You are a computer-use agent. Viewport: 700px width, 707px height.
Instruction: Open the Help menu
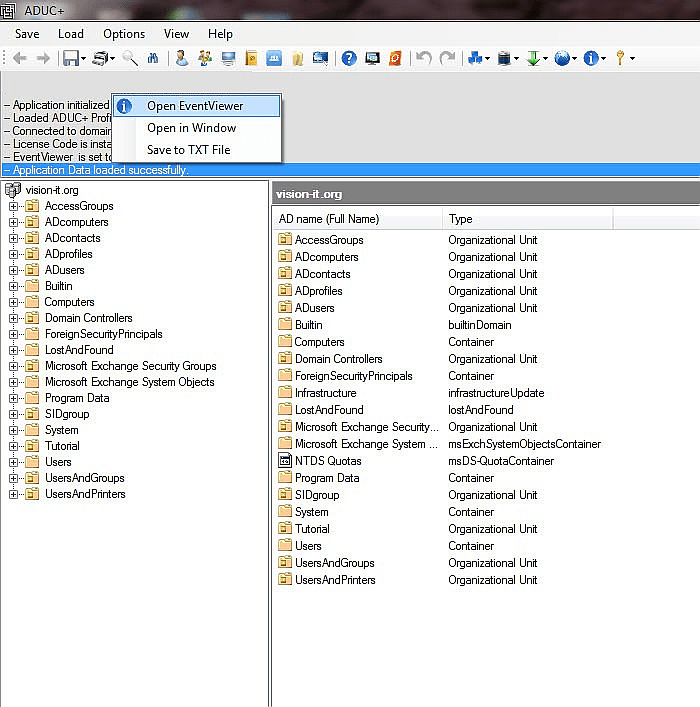[x=220, y=34]
